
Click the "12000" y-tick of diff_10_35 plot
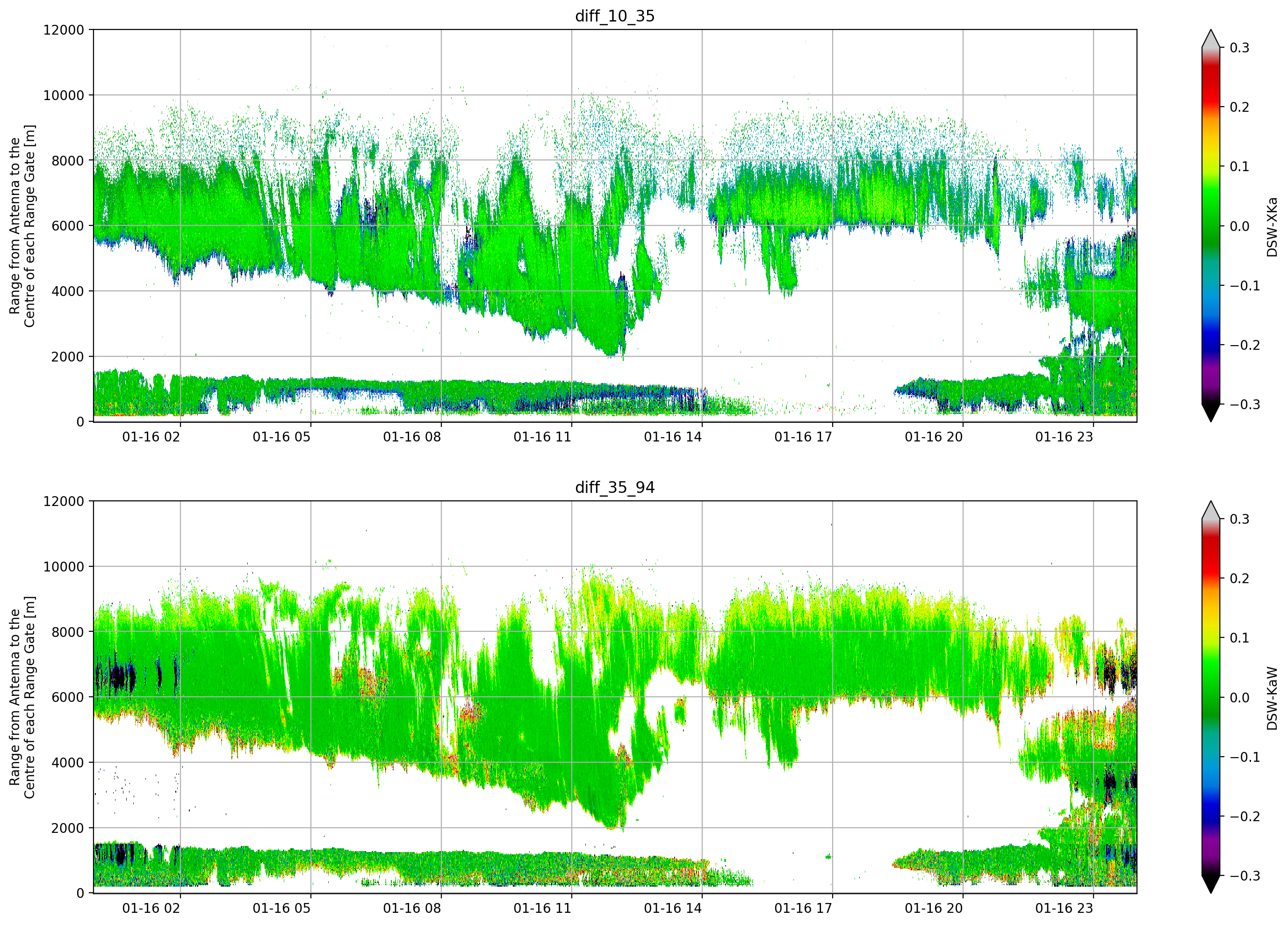[x=64, y=30]
